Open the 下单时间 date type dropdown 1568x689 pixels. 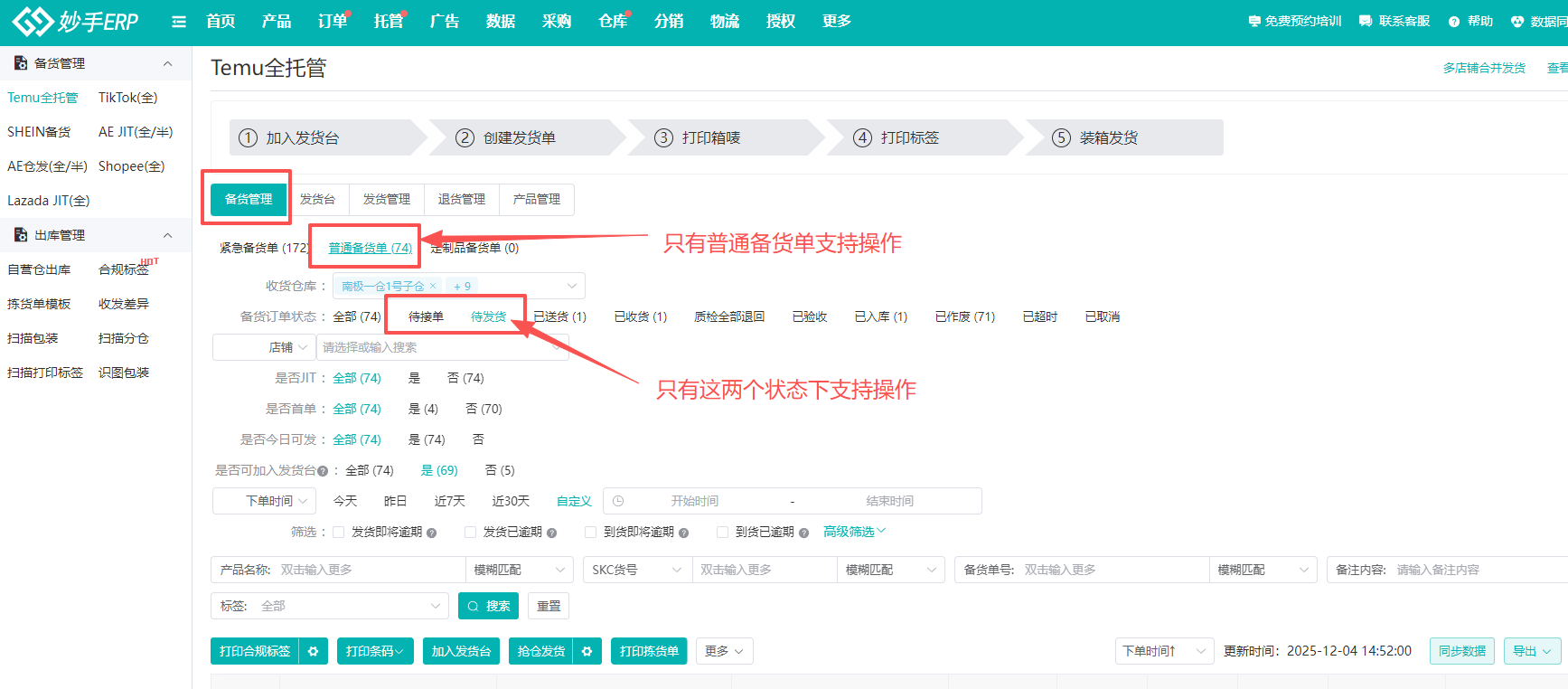coord(264,501)
